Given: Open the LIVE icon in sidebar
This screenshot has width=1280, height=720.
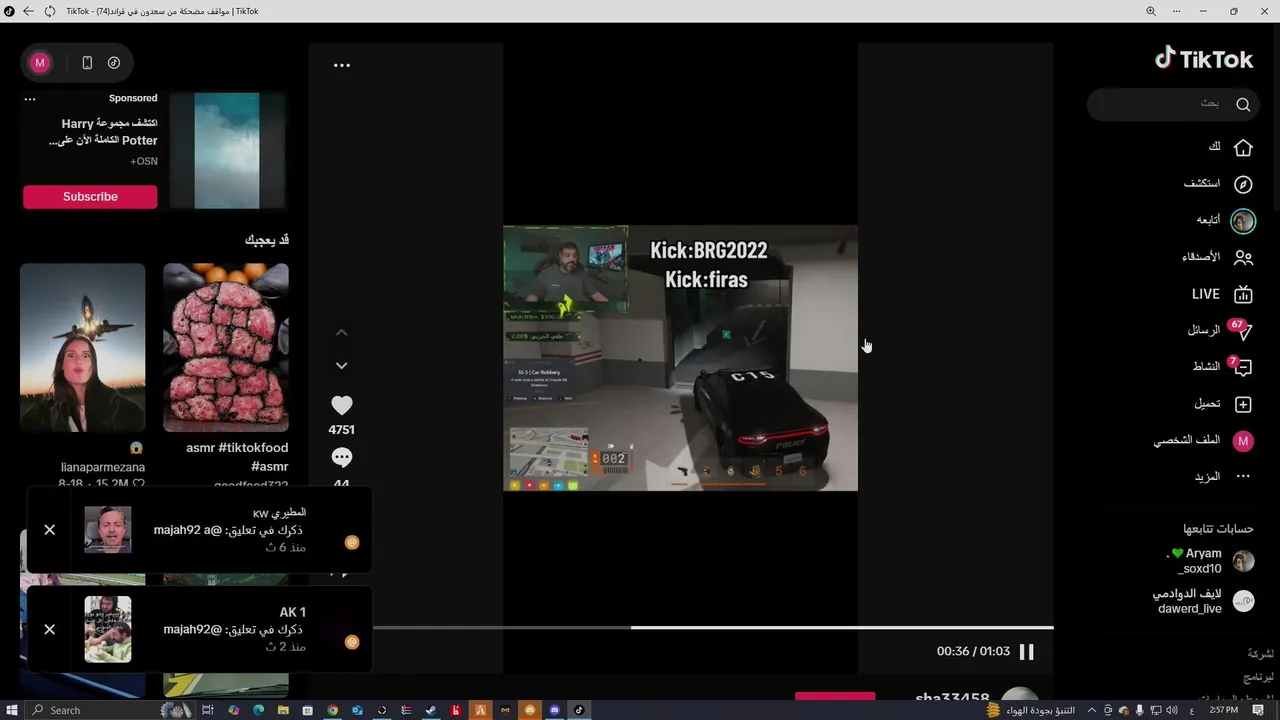Looking at the screenshot, I should 1243,294.
